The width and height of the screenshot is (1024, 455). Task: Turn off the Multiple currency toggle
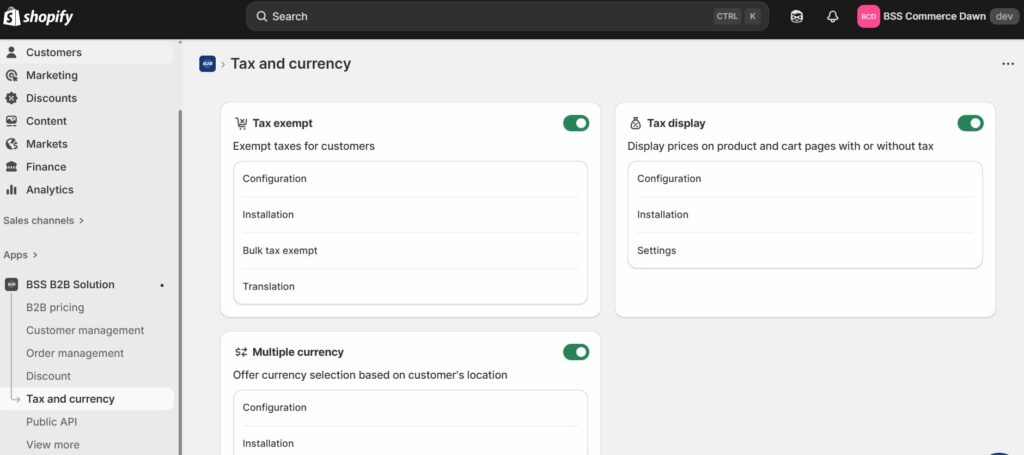tap(576, 352)
